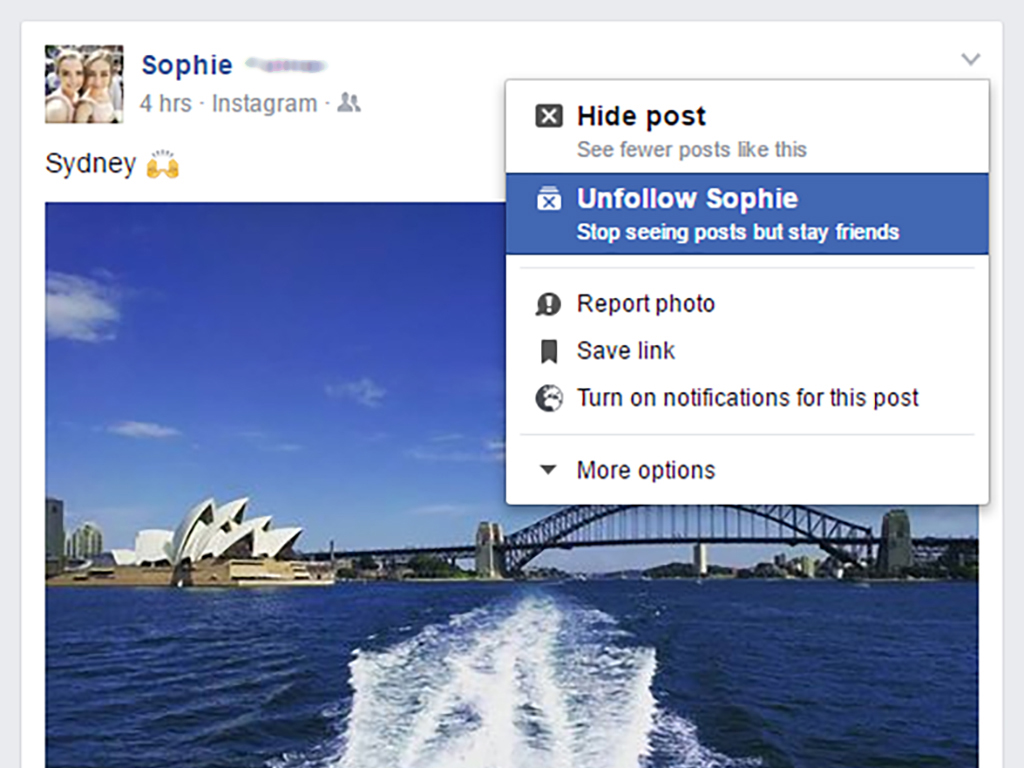Click the 4 hrs timestamp link
Viewport: 1024px width, 768px height.
[165, 103]
